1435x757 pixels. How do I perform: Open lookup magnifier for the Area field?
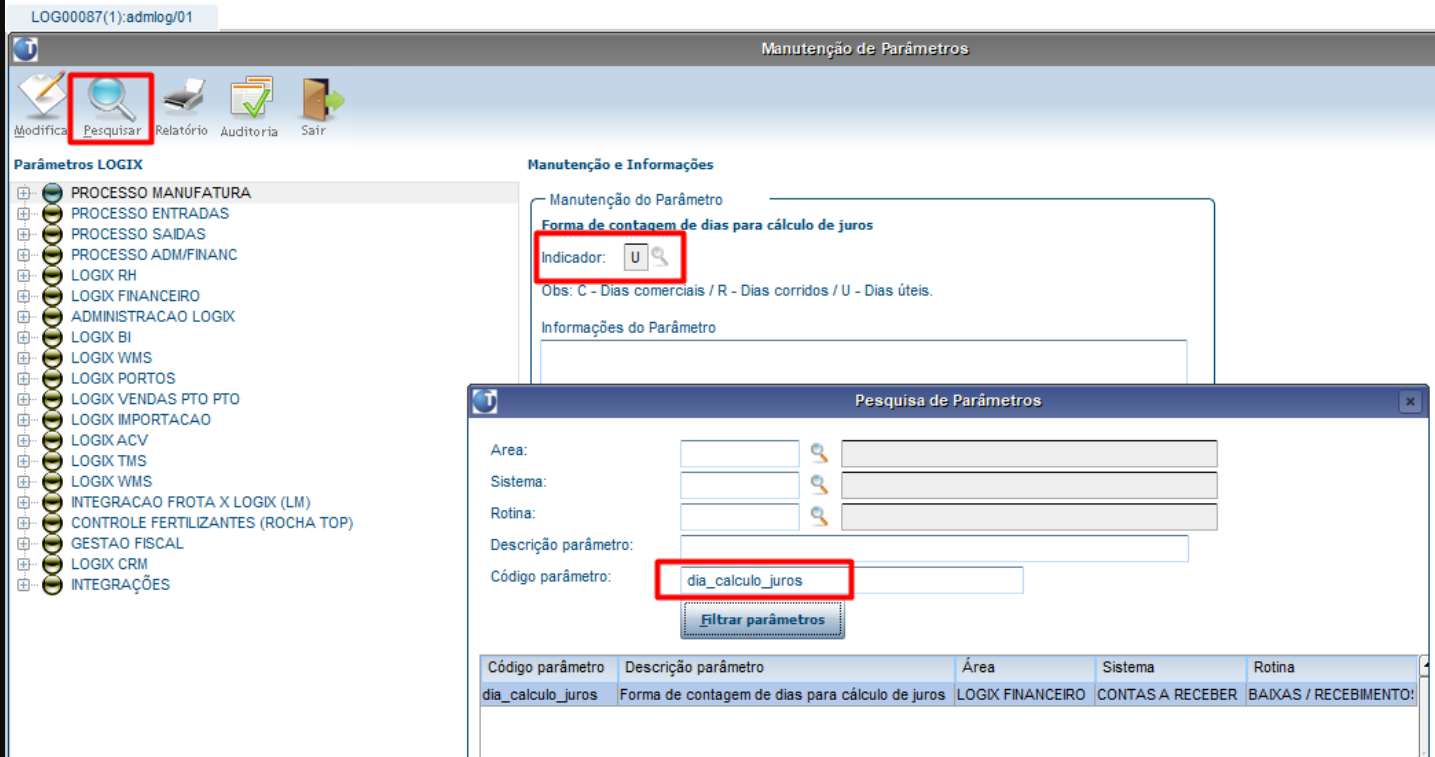pyautogui.click(x=819, y=453)
